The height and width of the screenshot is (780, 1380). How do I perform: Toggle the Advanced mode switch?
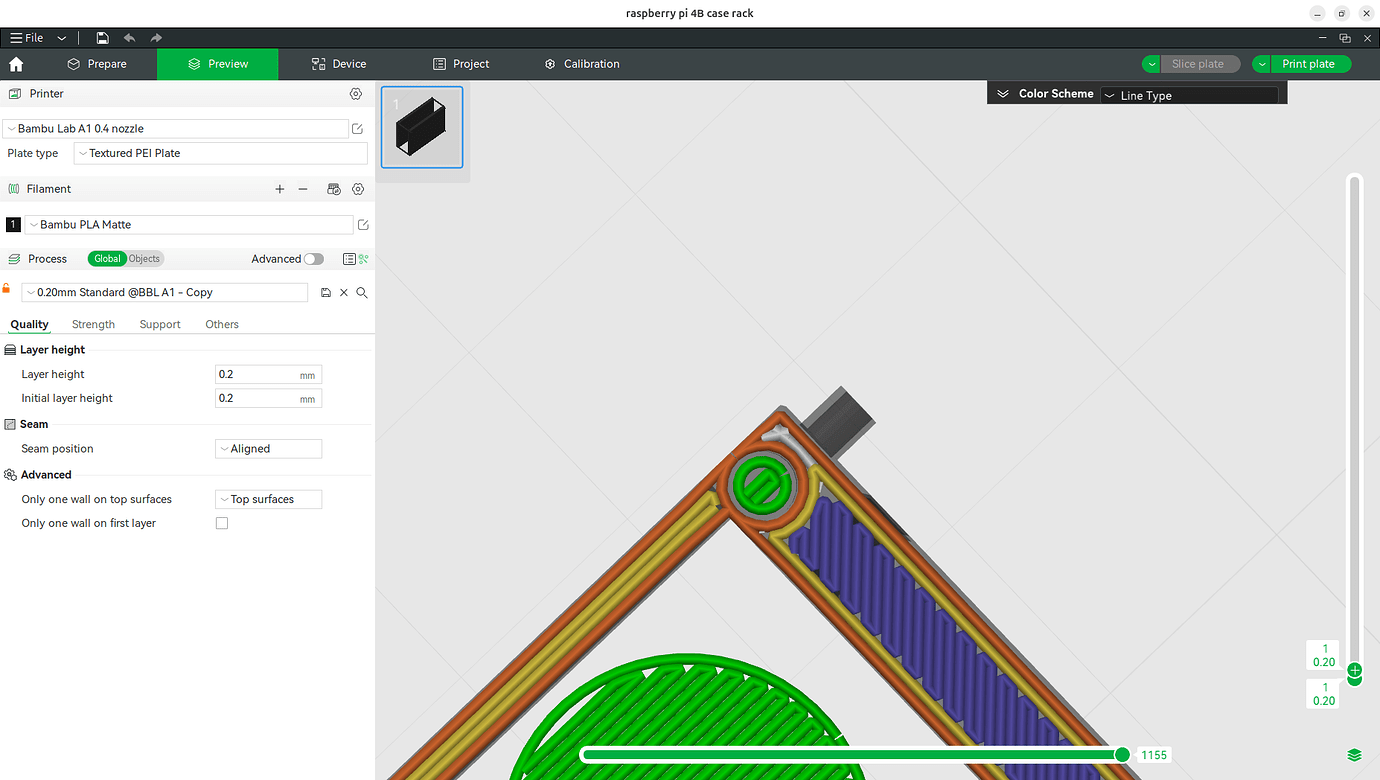[314, 259]
